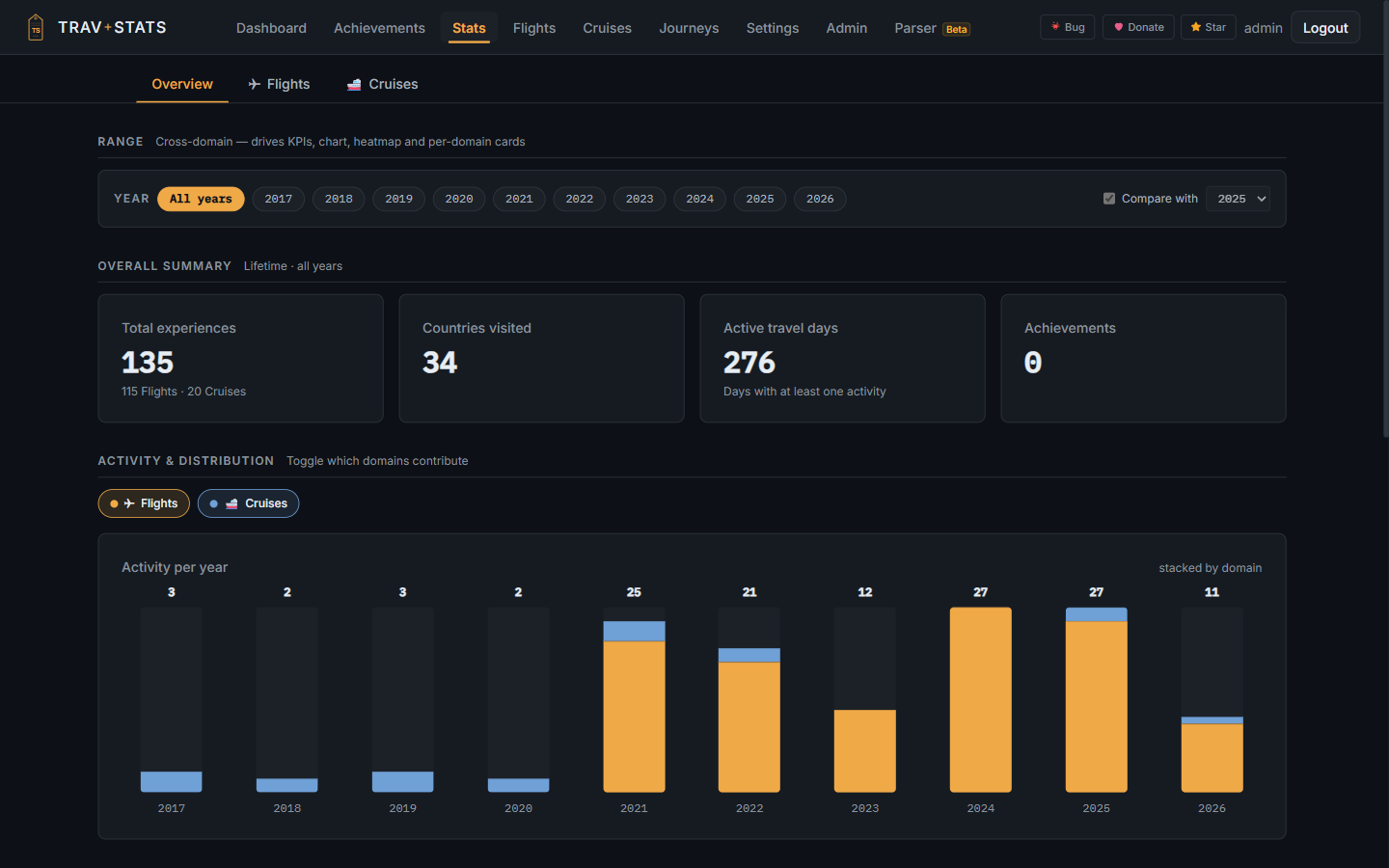Click the Achievements summary card
Screen dimensions: 1389x868
(x=1144, y=359)
